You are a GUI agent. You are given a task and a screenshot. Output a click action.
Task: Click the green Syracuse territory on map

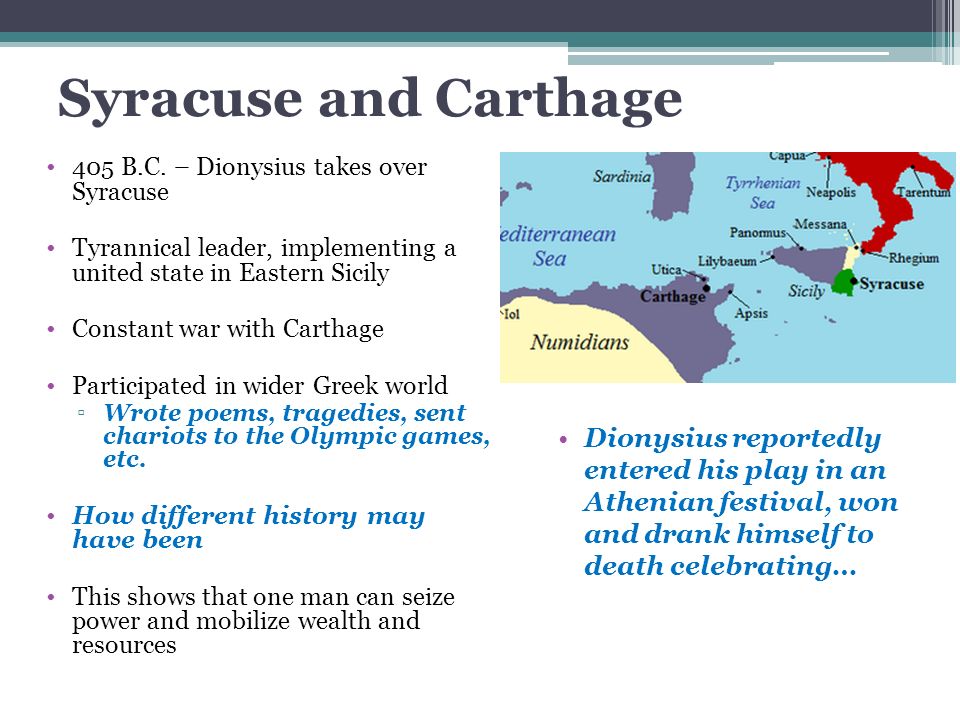tap(842, 283)
